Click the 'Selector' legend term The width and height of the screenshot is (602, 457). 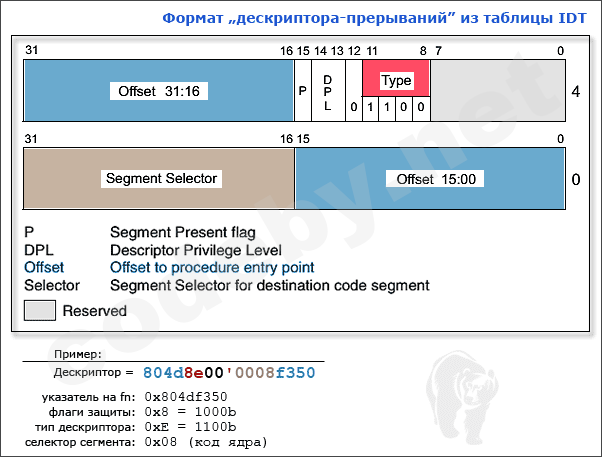pyautogui.click(x=52, y=285)
